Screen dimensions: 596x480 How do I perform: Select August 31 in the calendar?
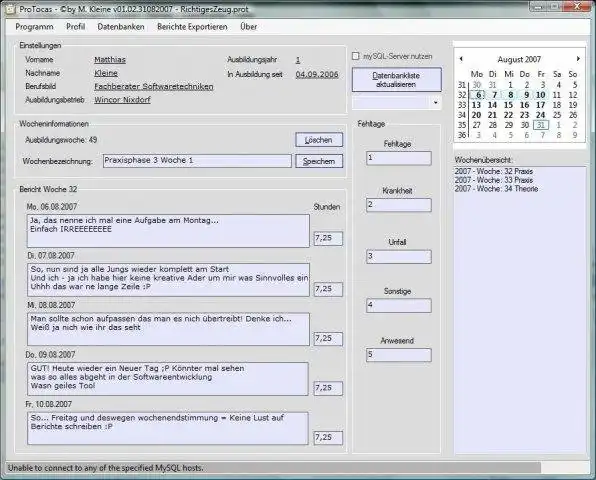coord(541,125)
